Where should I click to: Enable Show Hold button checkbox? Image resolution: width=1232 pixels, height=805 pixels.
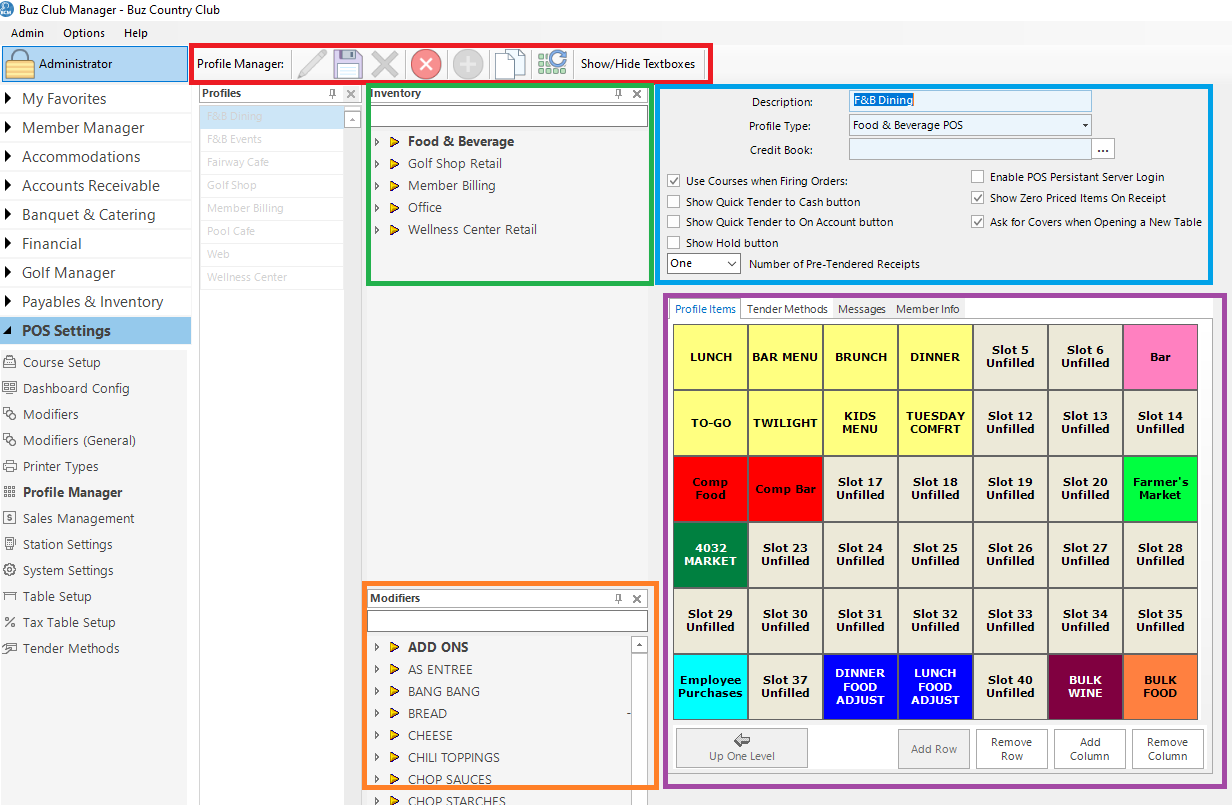coord(674,243)
